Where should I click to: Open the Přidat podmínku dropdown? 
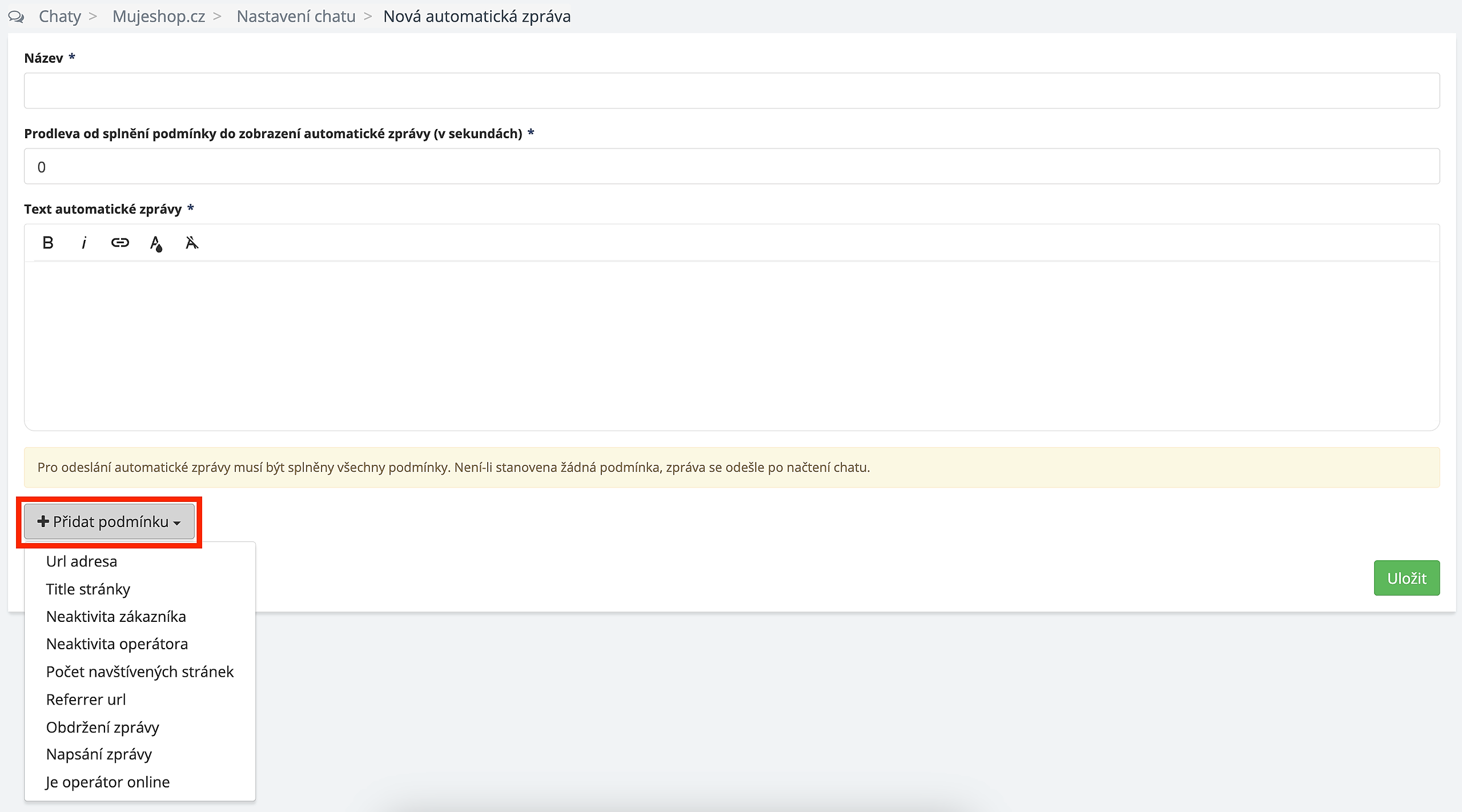(109, 521)
